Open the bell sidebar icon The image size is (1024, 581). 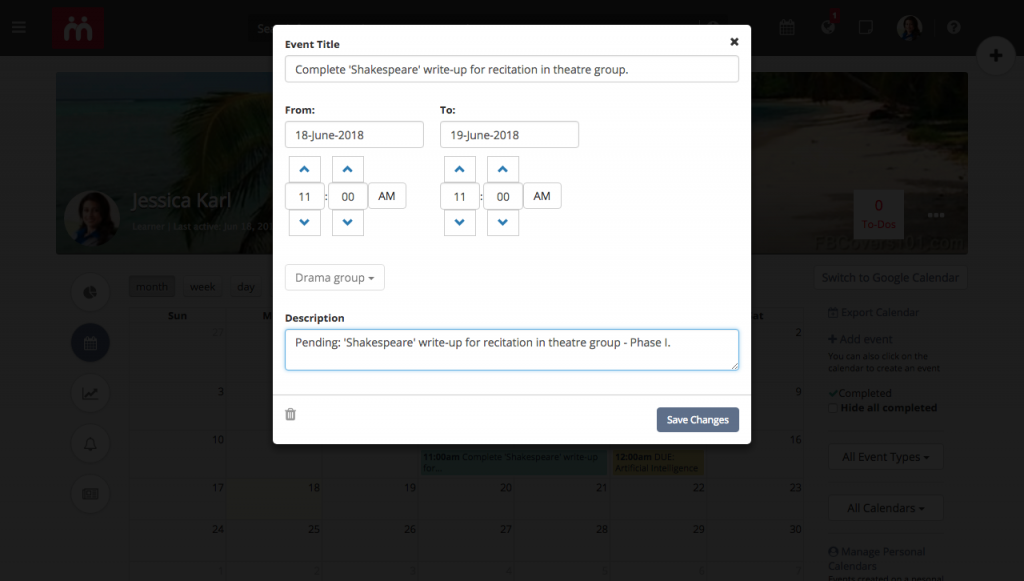pos(90,444)
